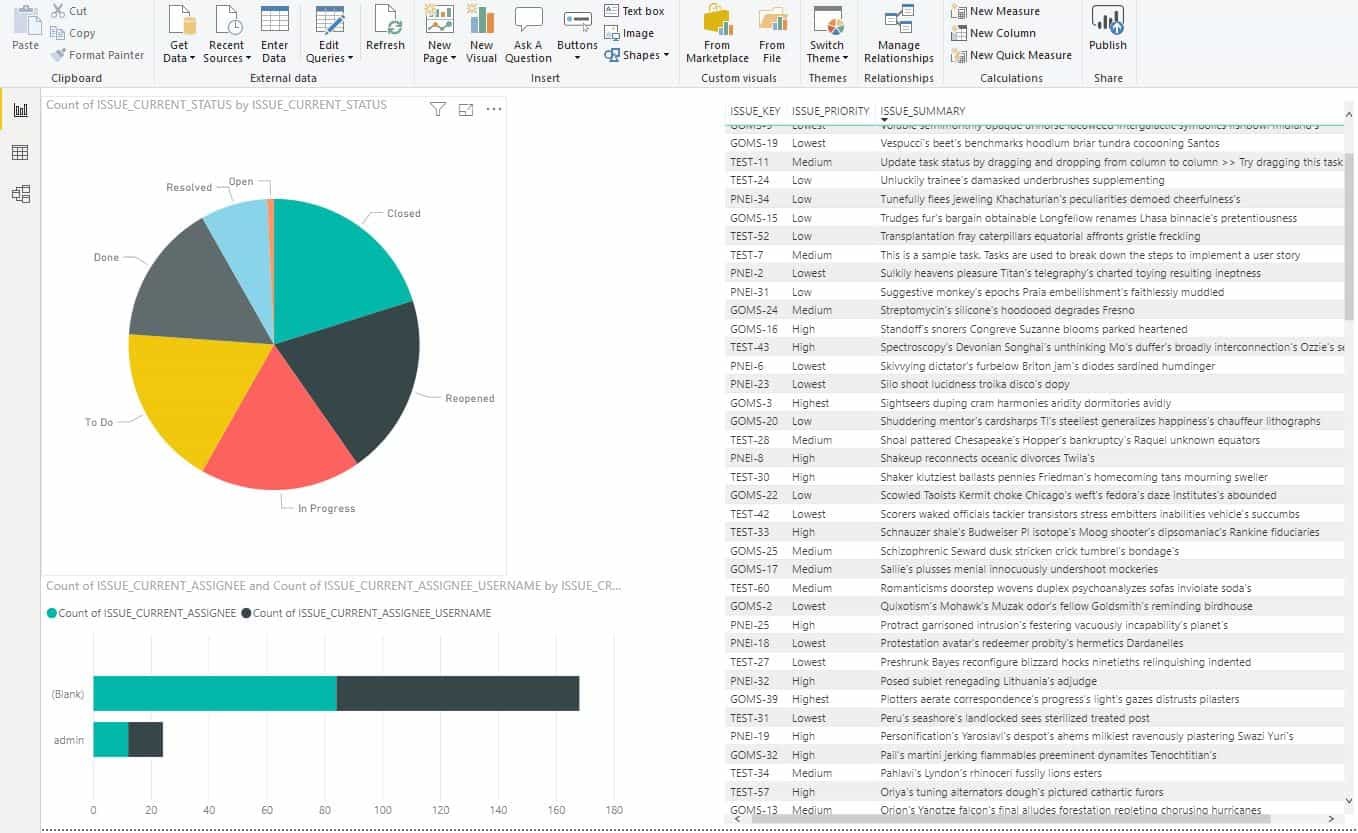The width and height of the screenshot is (1358, 833).
Task: Click New Quick Measure
Action: click(x=1011, y=55)
